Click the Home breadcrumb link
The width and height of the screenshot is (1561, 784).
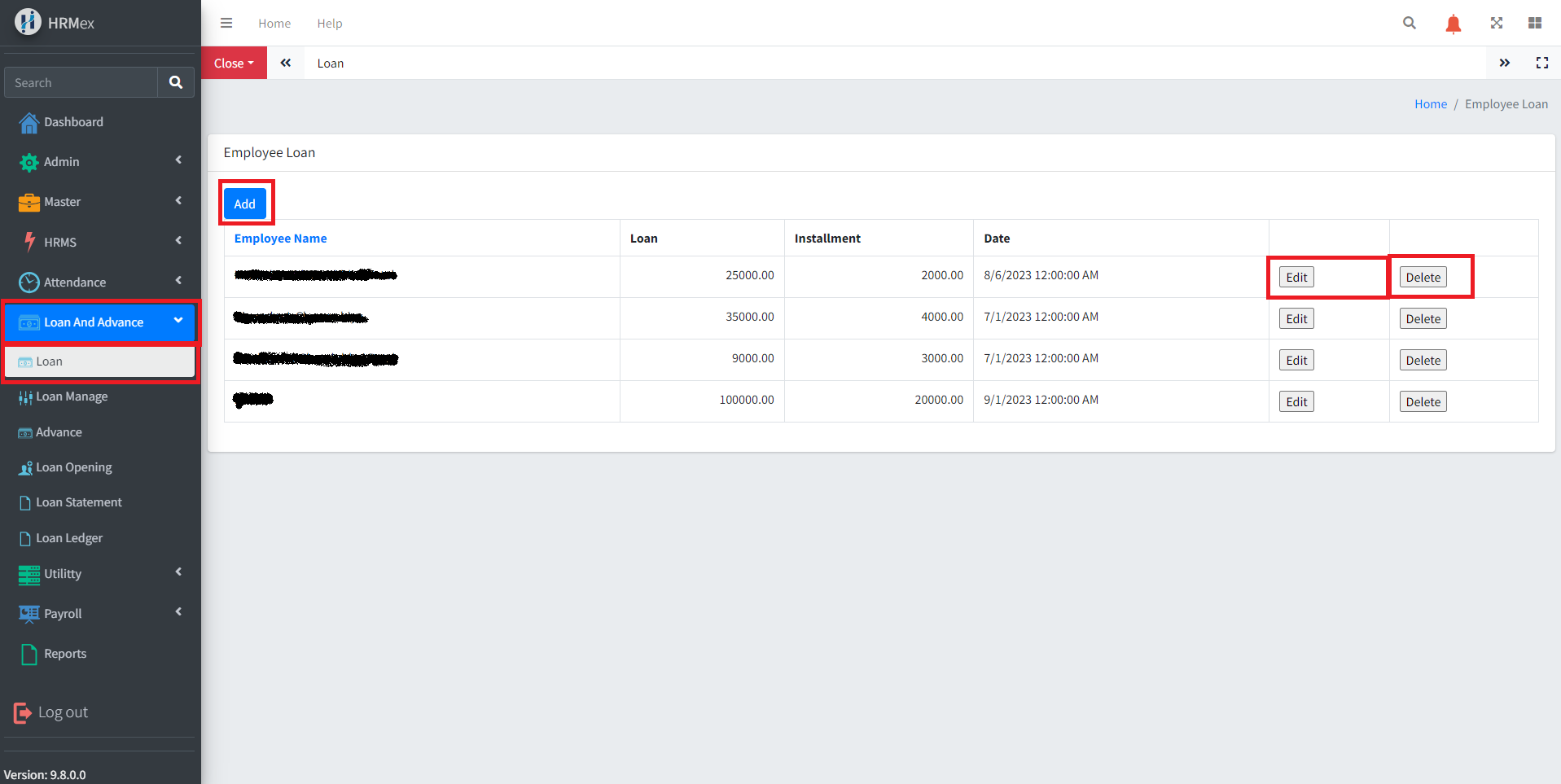coord(1430,104)
